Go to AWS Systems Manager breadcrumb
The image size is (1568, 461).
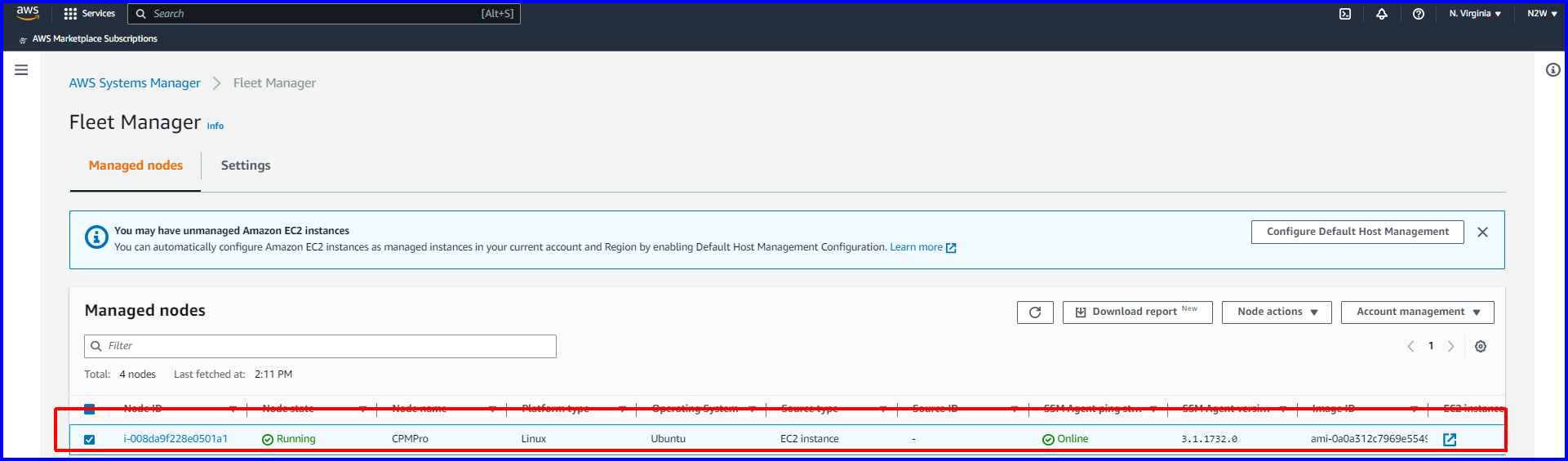click(x=135, y=83)
